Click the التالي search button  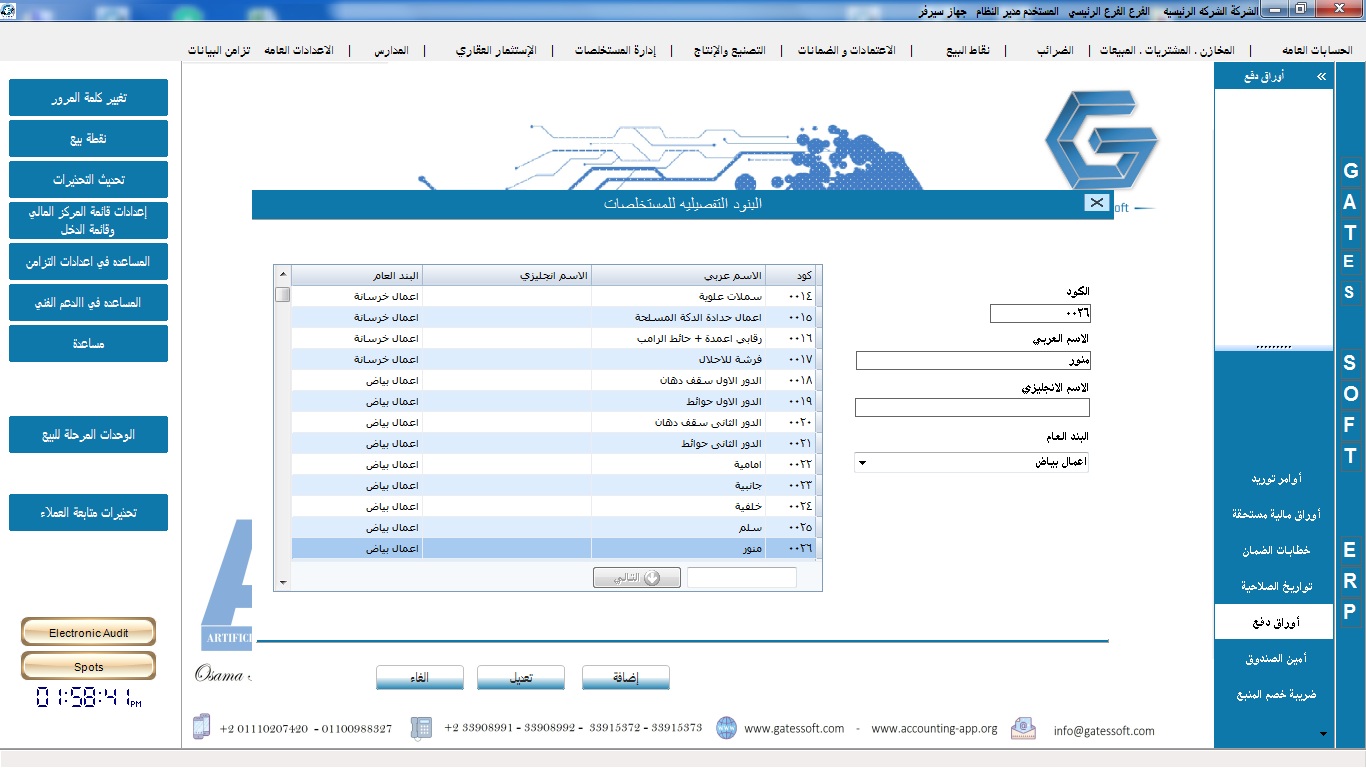(x=637, y=578)
